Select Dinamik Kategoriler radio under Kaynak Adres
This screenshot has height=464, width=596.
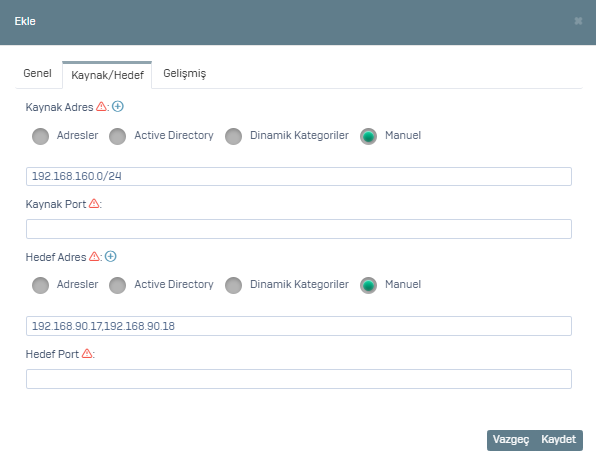point(233,136)
